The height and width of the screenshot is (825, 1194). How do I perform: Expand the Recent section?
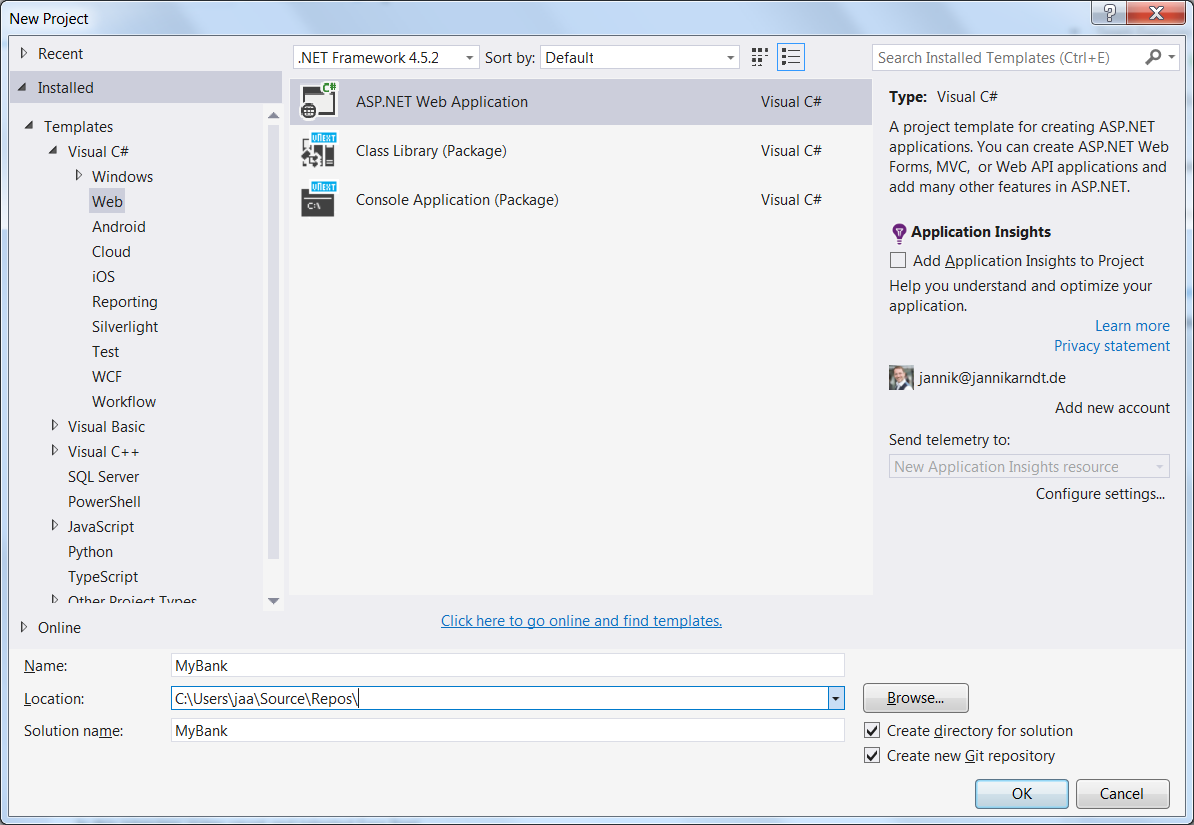[24, 53]
